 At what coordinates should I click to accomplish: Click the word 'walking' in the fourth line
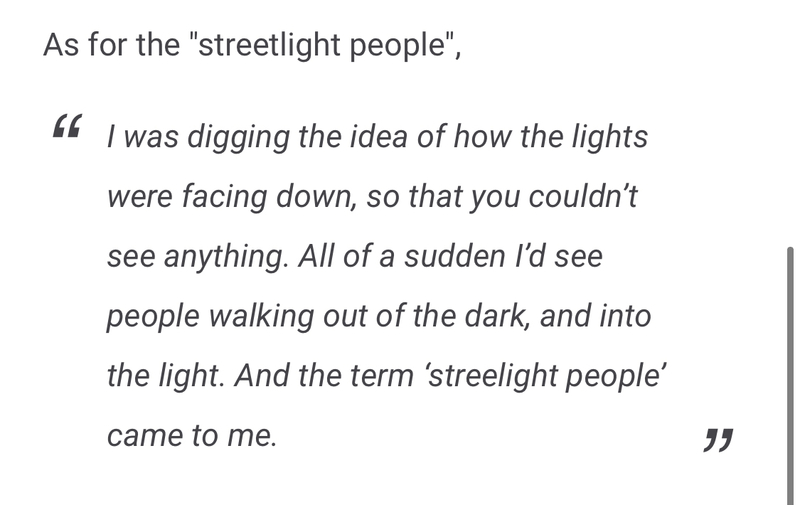coord(261,316)
